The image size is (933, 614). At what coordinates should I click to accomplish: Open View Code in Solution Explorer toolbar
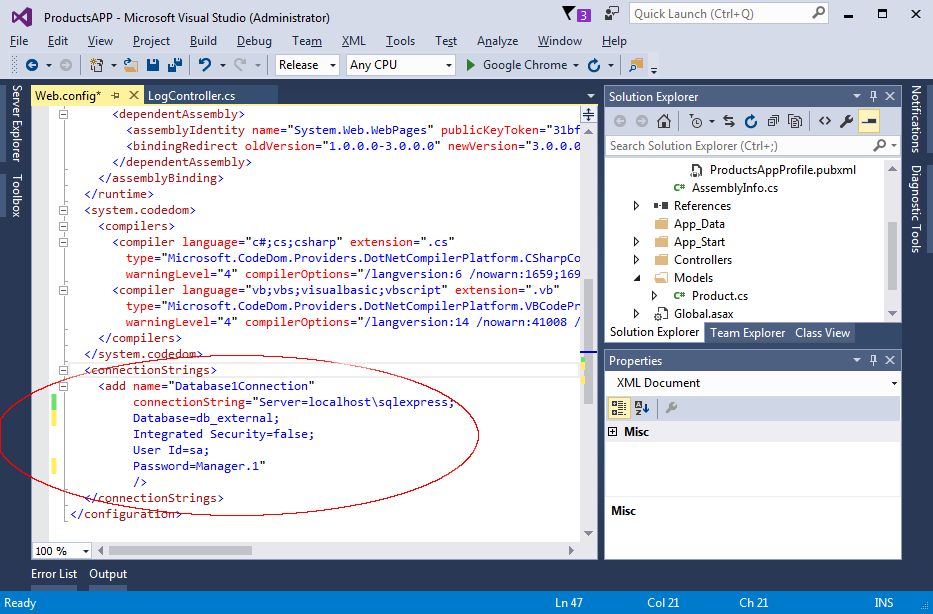click(x=824, y=120)
